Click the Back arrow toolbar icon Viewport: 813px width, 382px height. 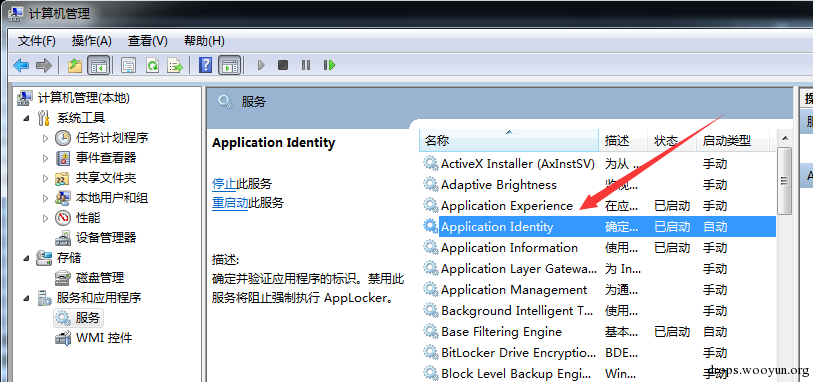point(21,65)
